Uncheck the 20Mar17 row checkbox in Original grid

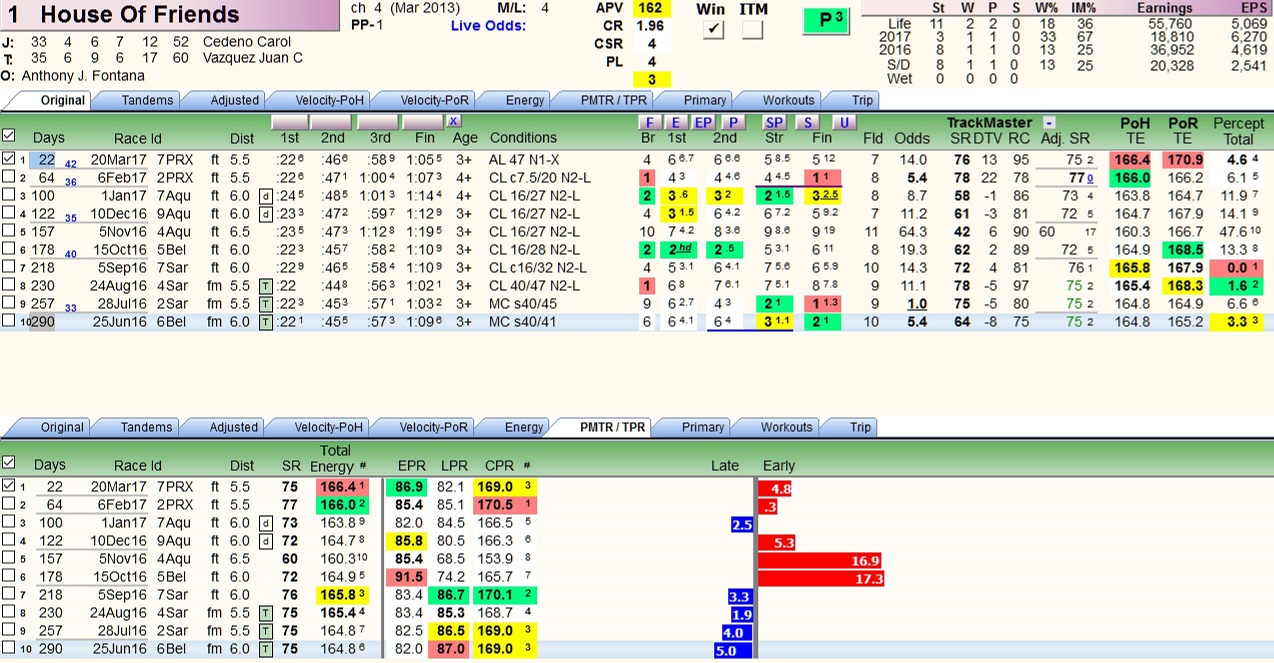click(x=9, y=159)
